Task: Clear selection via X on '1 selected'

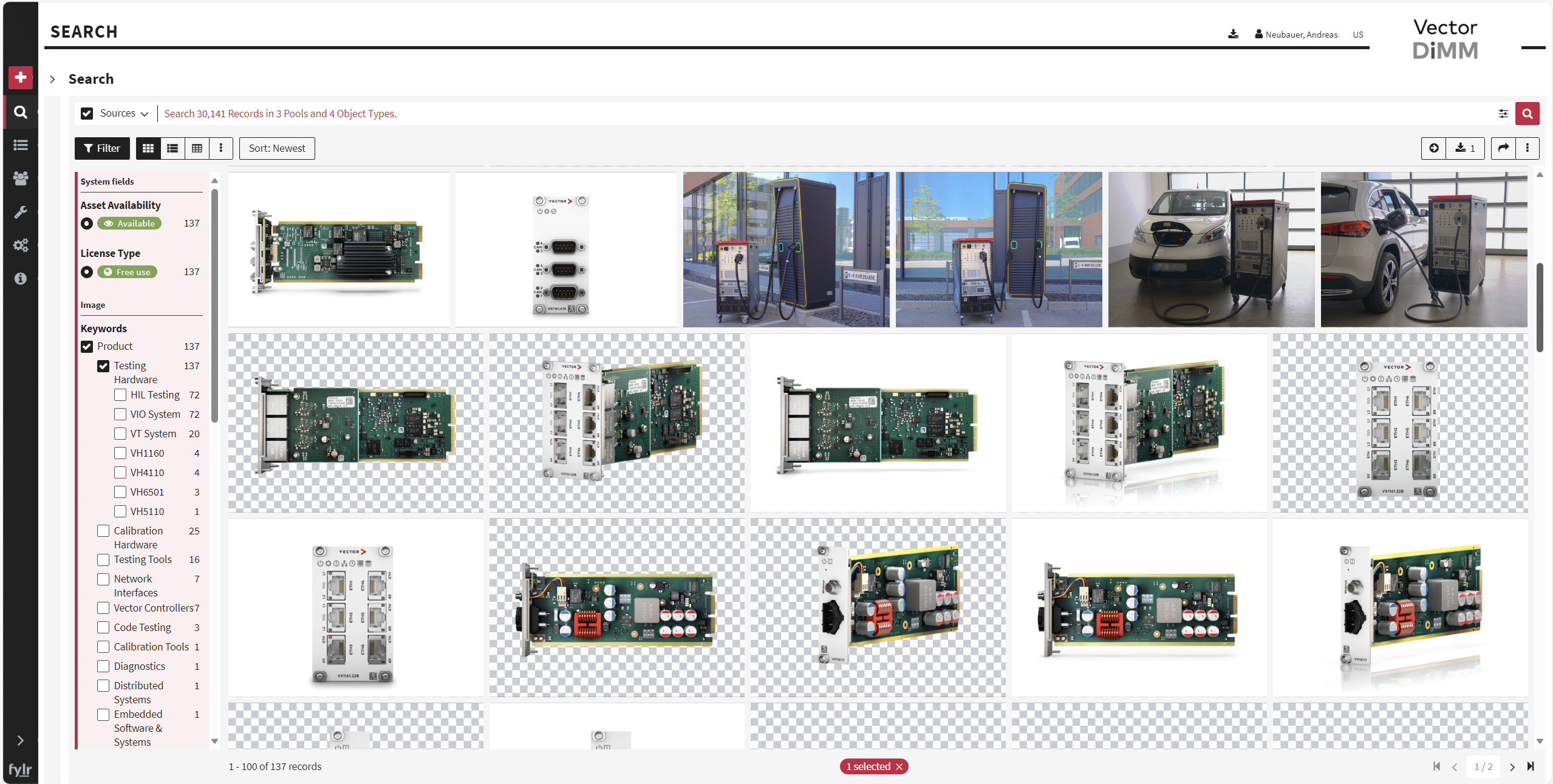Action: [899, 767]
